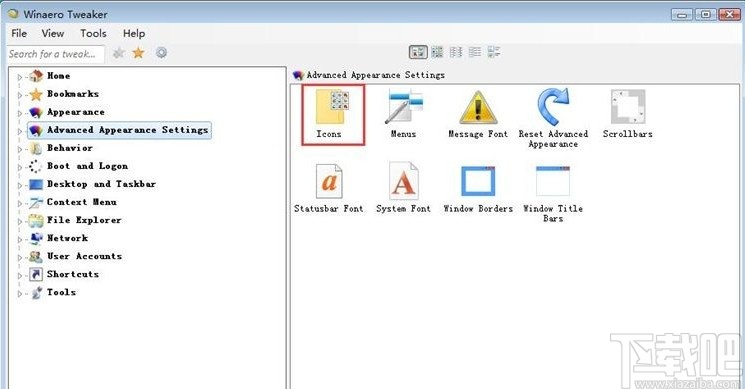
Task: Select File Explorer category
Action: [84, 220]
